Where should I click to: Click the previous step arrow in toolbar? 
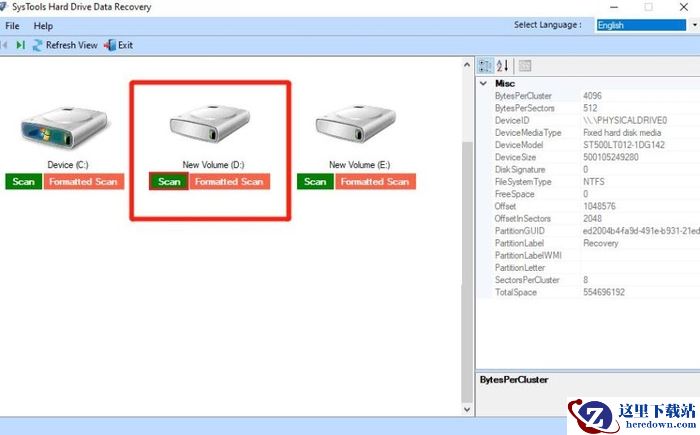click(x=4, y=45)
